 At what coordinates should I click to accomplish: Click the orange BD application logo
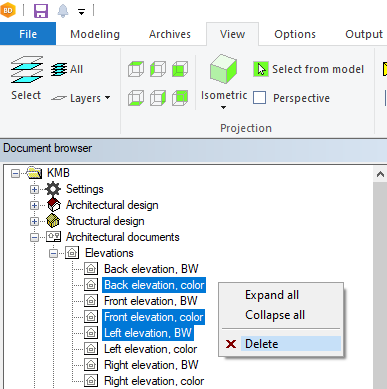8,10
